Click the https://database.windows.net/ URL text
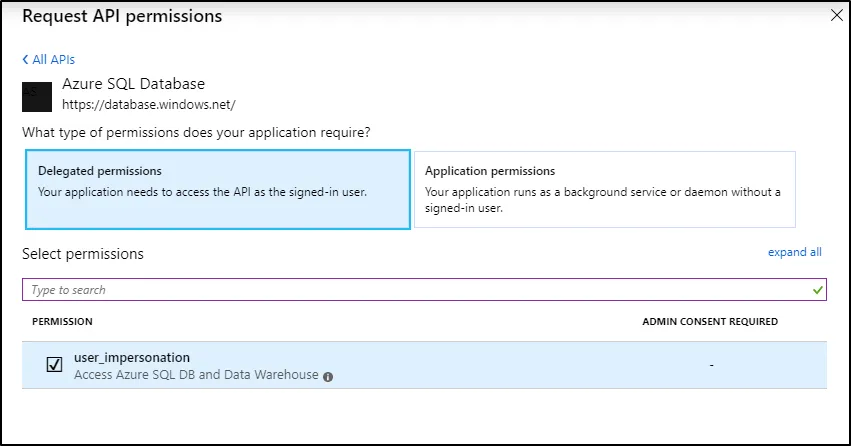The image size is (851, 446). 148,103
